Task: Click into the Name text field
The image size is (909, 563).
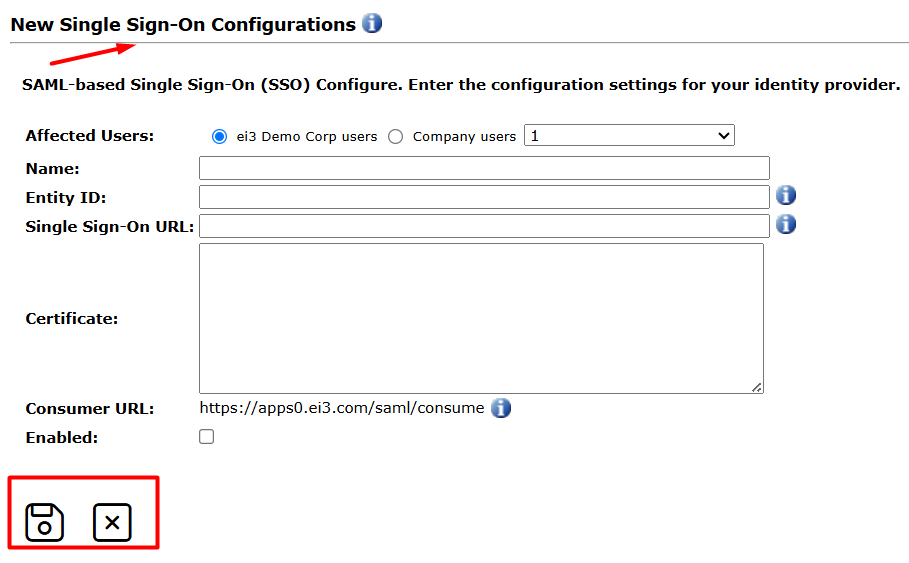Action: [x=484, y=168]
